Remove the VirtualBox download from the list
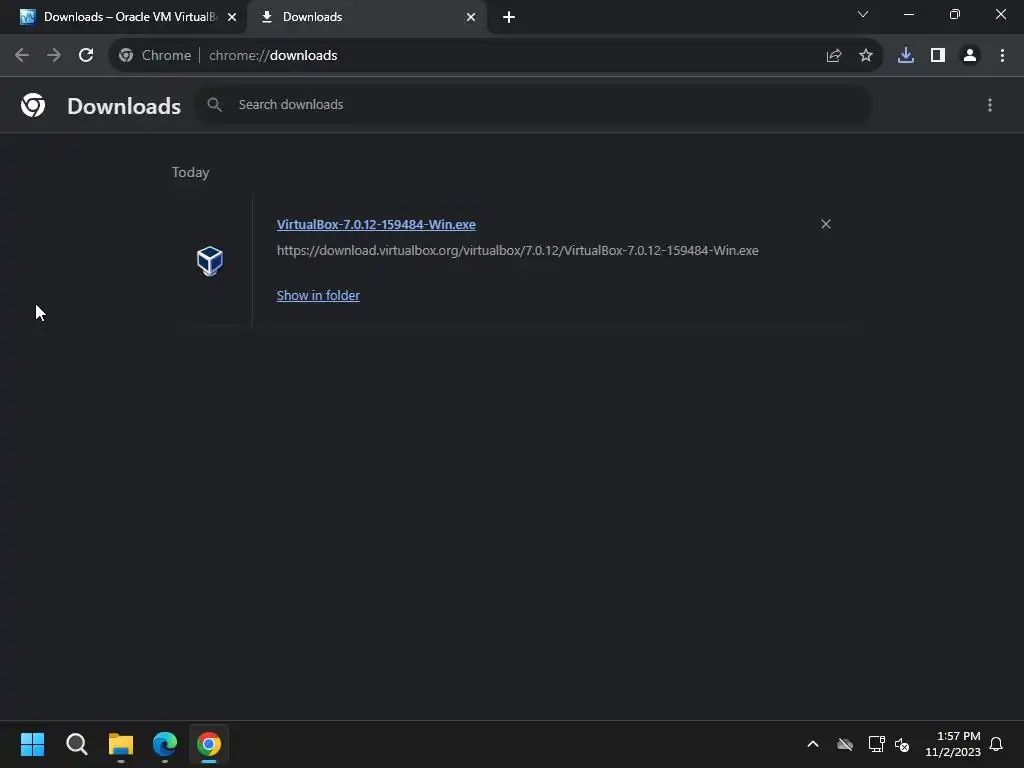1024x768 pixels. (826, 224)
